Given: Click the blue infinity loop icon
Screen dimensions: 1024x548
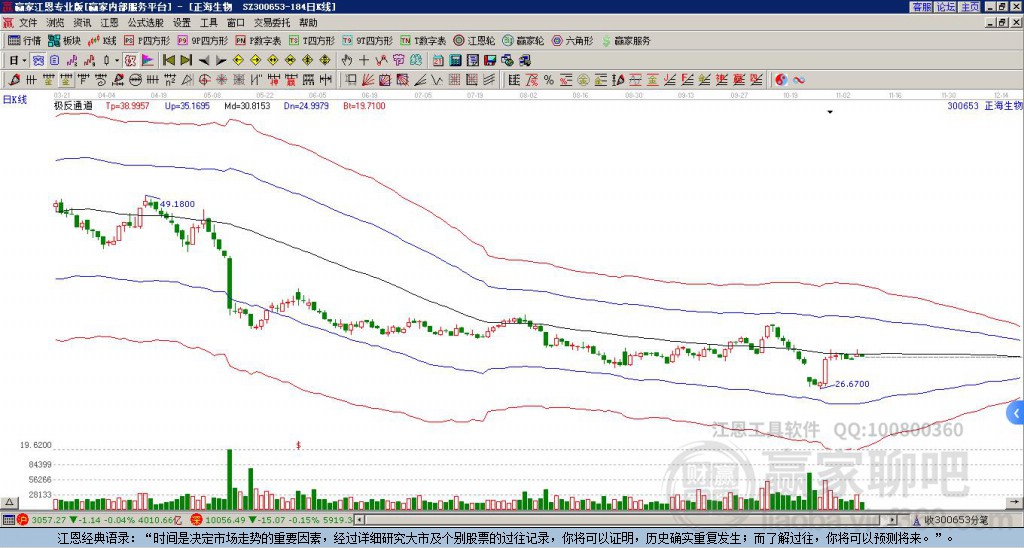Looking at the screenshot, I should [799, 80].
